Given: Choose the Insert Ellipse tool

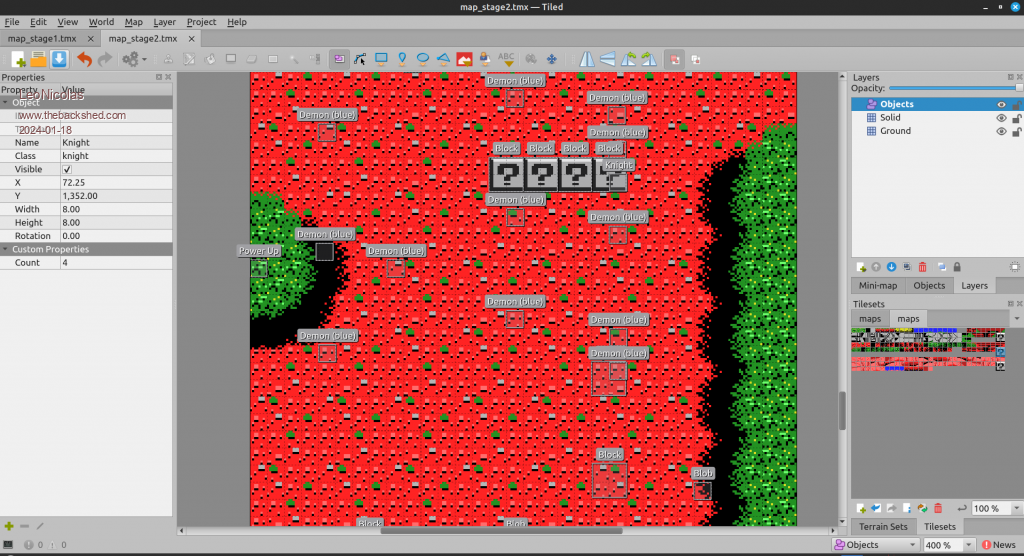Looking at the screenshot, I should coord(423,59).
